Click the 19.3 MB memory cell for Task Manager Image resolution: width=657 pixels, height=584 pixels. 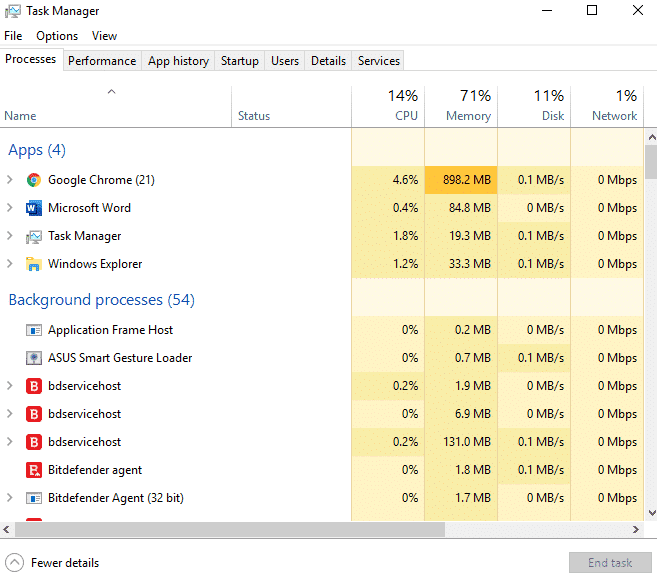tap(461, 236)
